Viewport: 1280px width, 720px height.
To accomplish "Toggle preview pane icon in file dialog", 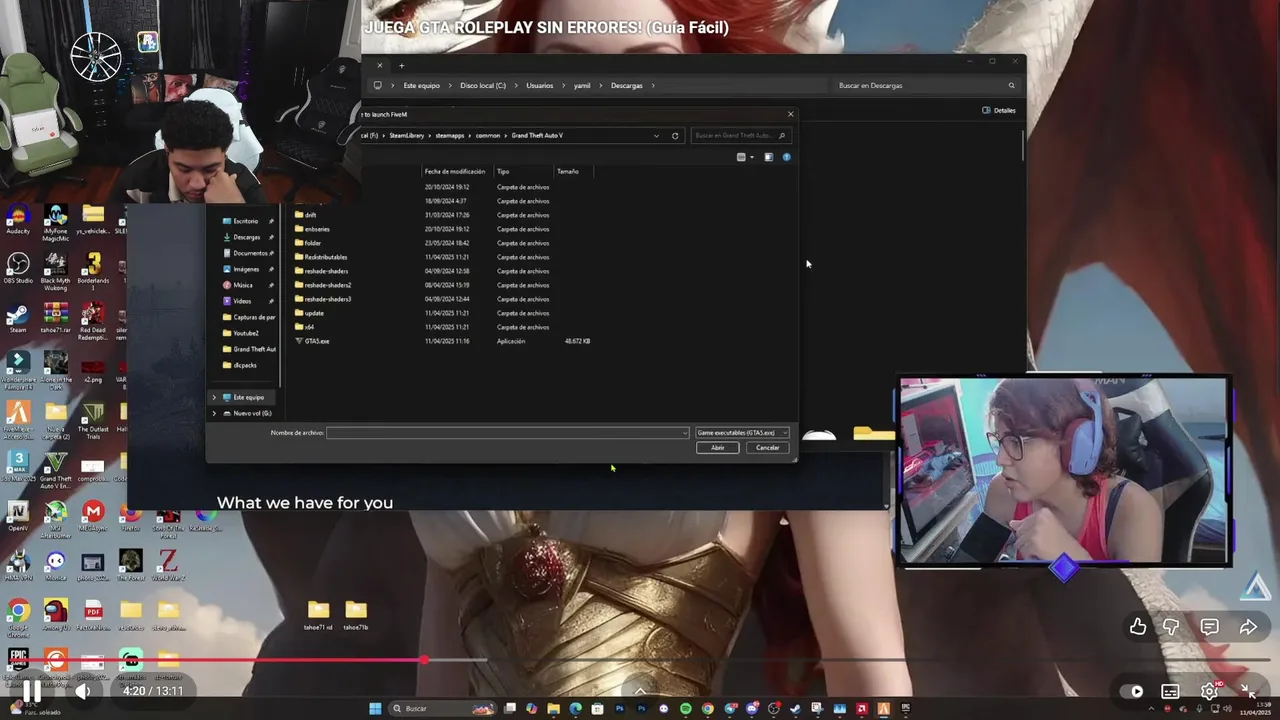I will 768,157.
